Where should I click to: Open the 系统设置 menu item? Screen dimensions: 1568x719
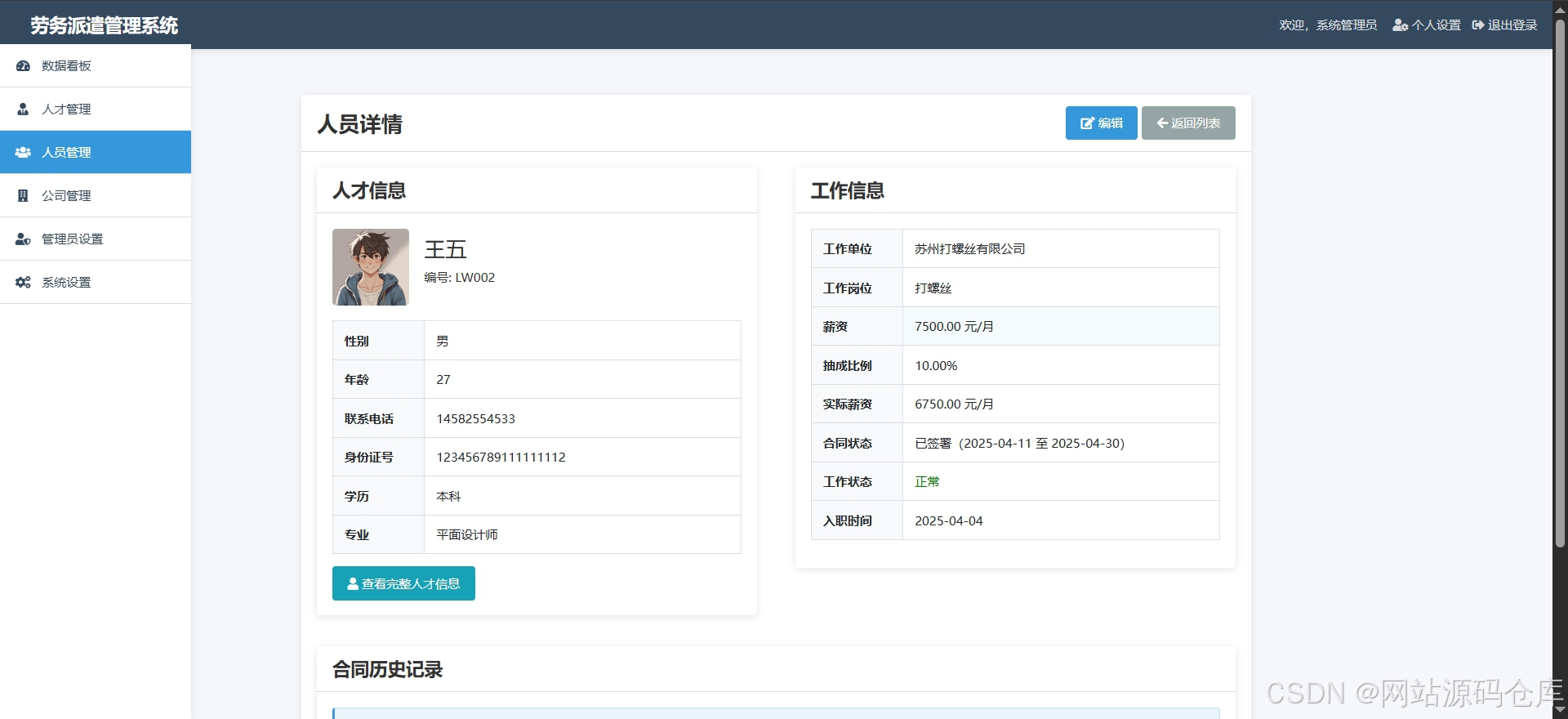[96, 282]
